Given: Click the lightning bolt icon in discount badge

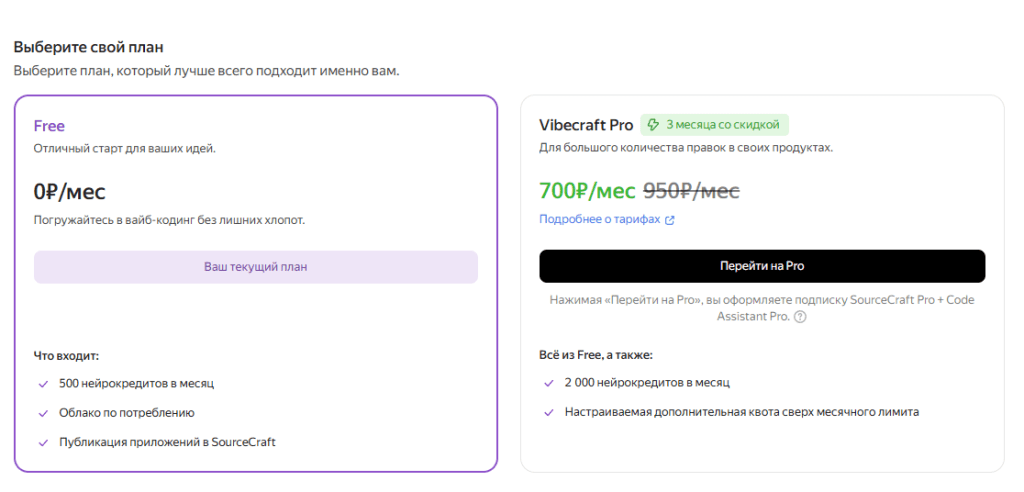Looking at the screenshot, I should coord(653,125).
